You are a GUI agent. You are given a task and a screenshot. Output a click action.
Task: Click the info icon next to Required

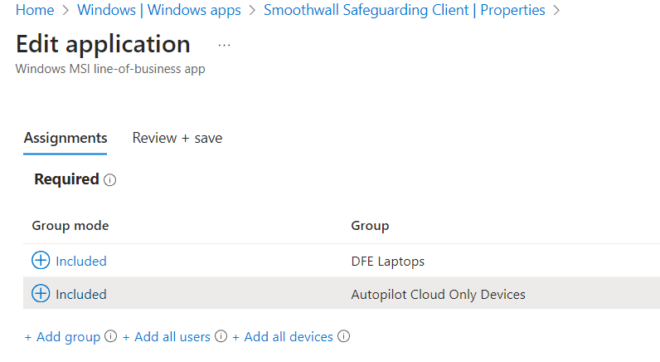click(110, 180)
